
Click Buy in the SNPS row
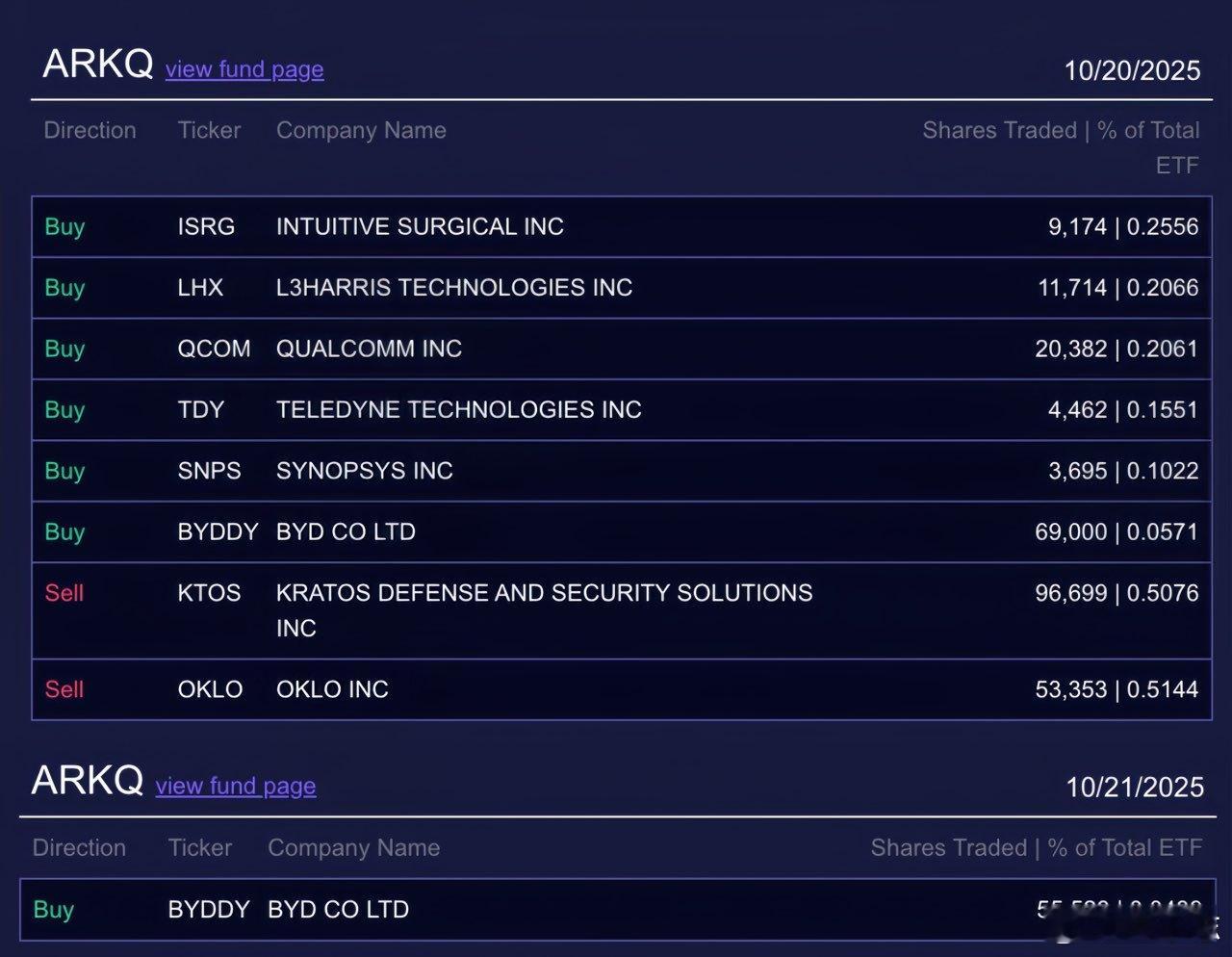64,472
